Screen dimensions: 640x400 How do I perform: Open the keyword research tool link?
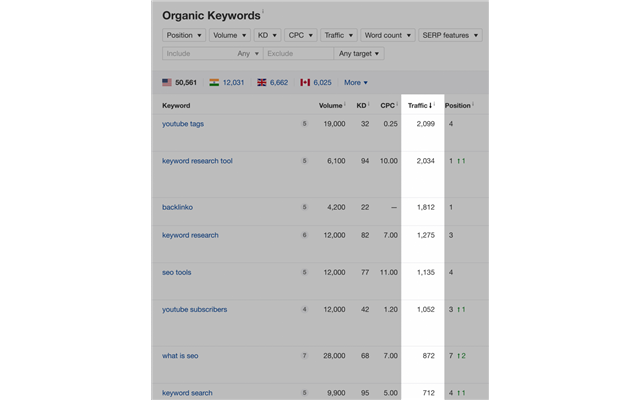coord(197,161)
